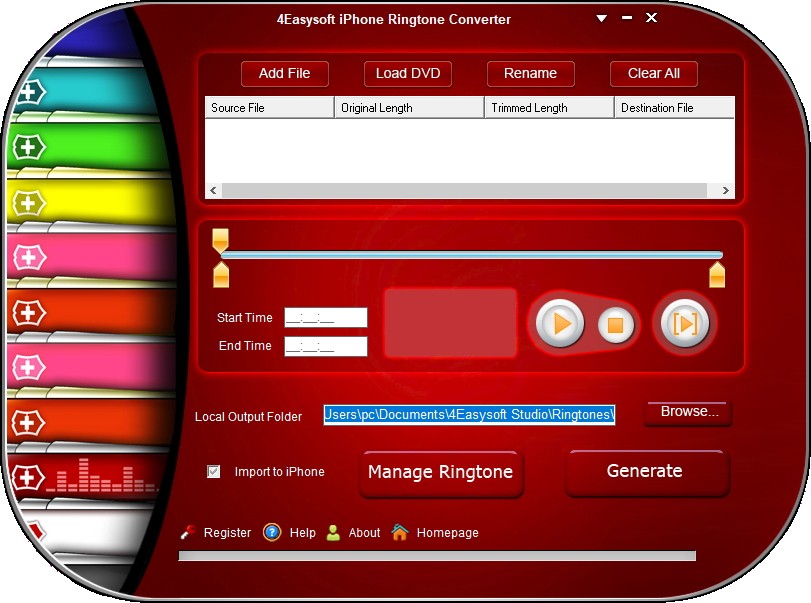The width and height of the screenshot is (811, 603).
Task: Click the playback position marker on the trim bar
Action: tap(220, 240)
